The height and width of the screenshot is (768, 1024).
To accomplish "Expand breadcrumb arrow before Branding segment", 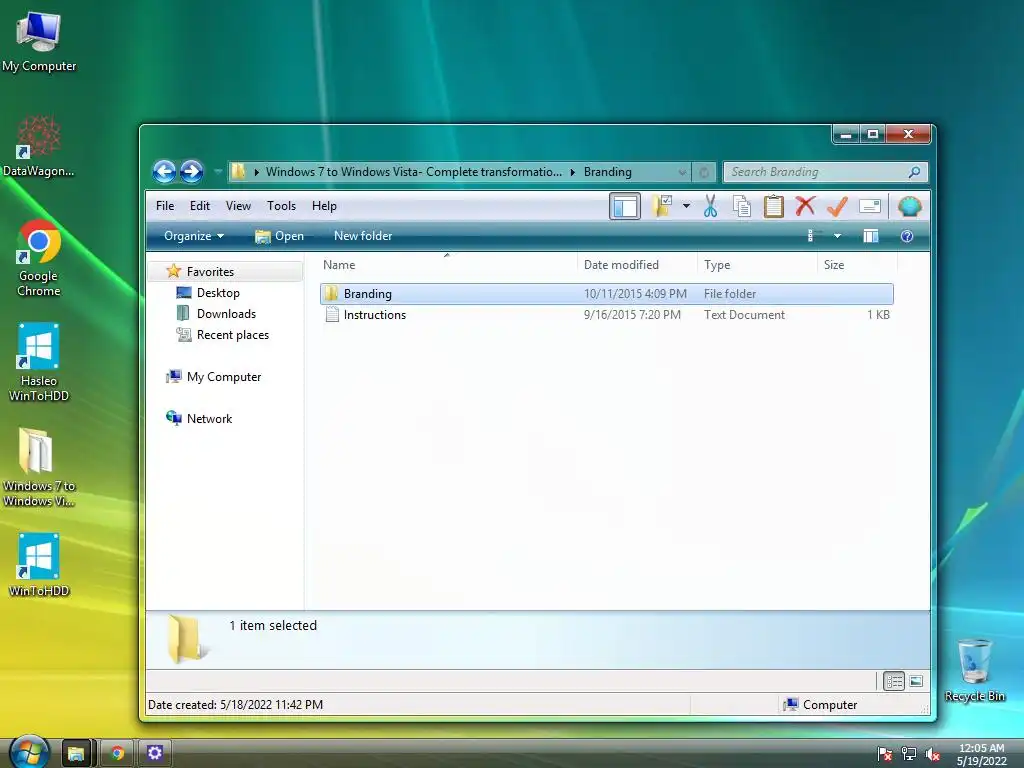I will click(573, 172).
